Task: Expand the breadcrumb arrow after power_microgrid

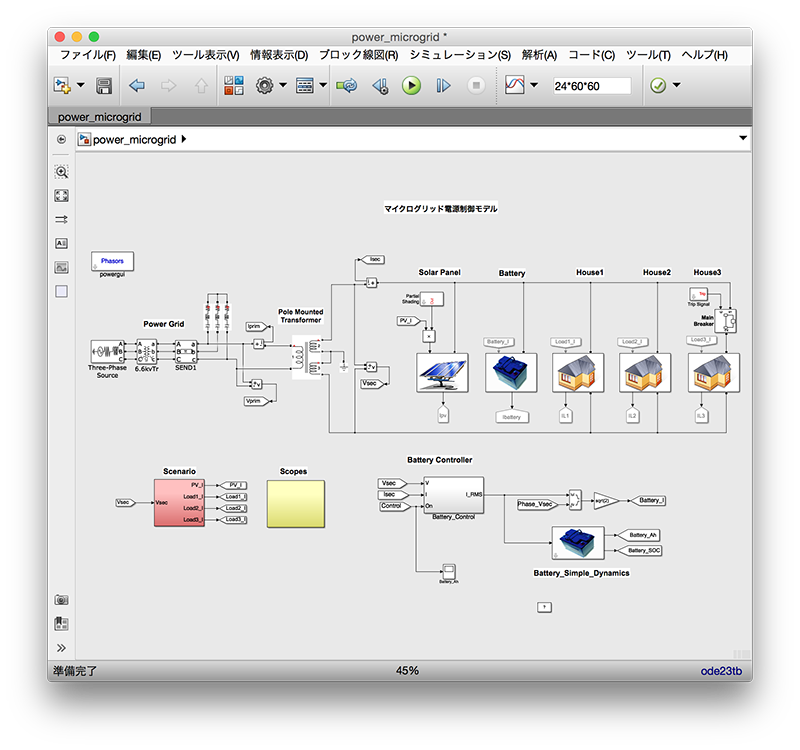Action: point(184,139)
